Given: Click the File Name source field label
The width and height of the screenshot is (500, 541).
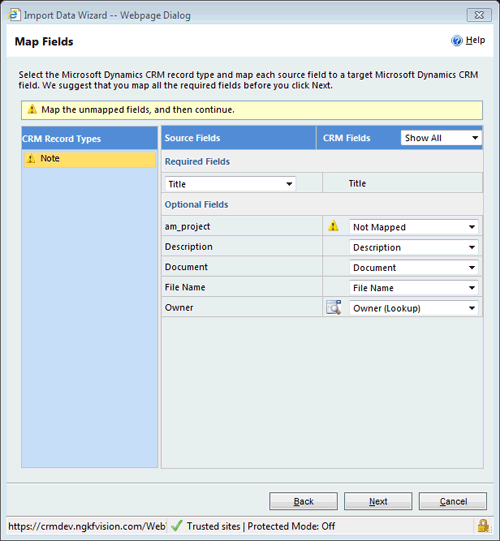Looking at the screenshot, I should click(185, 287).
